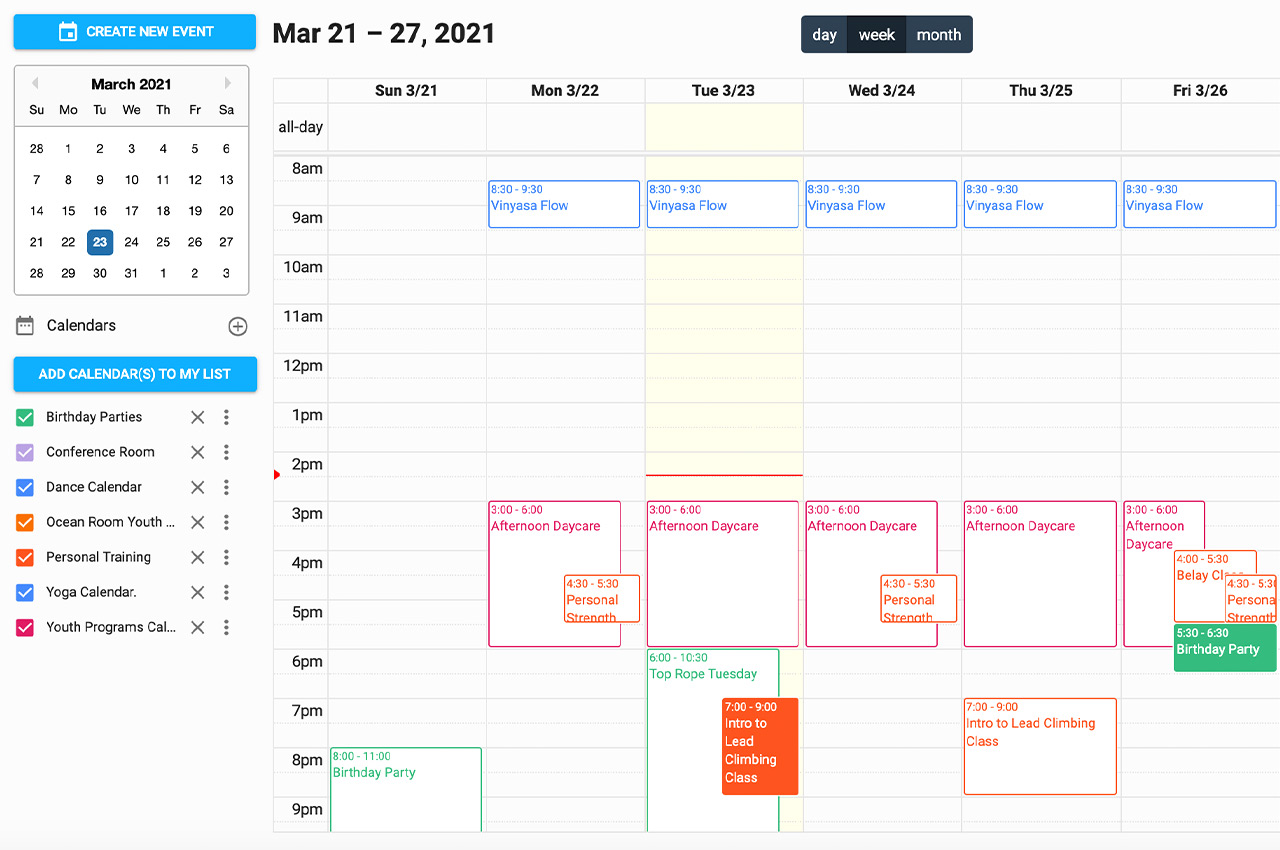The height and width of the screenshot is (850, 1280).
Task: Open the Personal Training three-dot menu
Action: pyautogui.click(x=226, y=557)
